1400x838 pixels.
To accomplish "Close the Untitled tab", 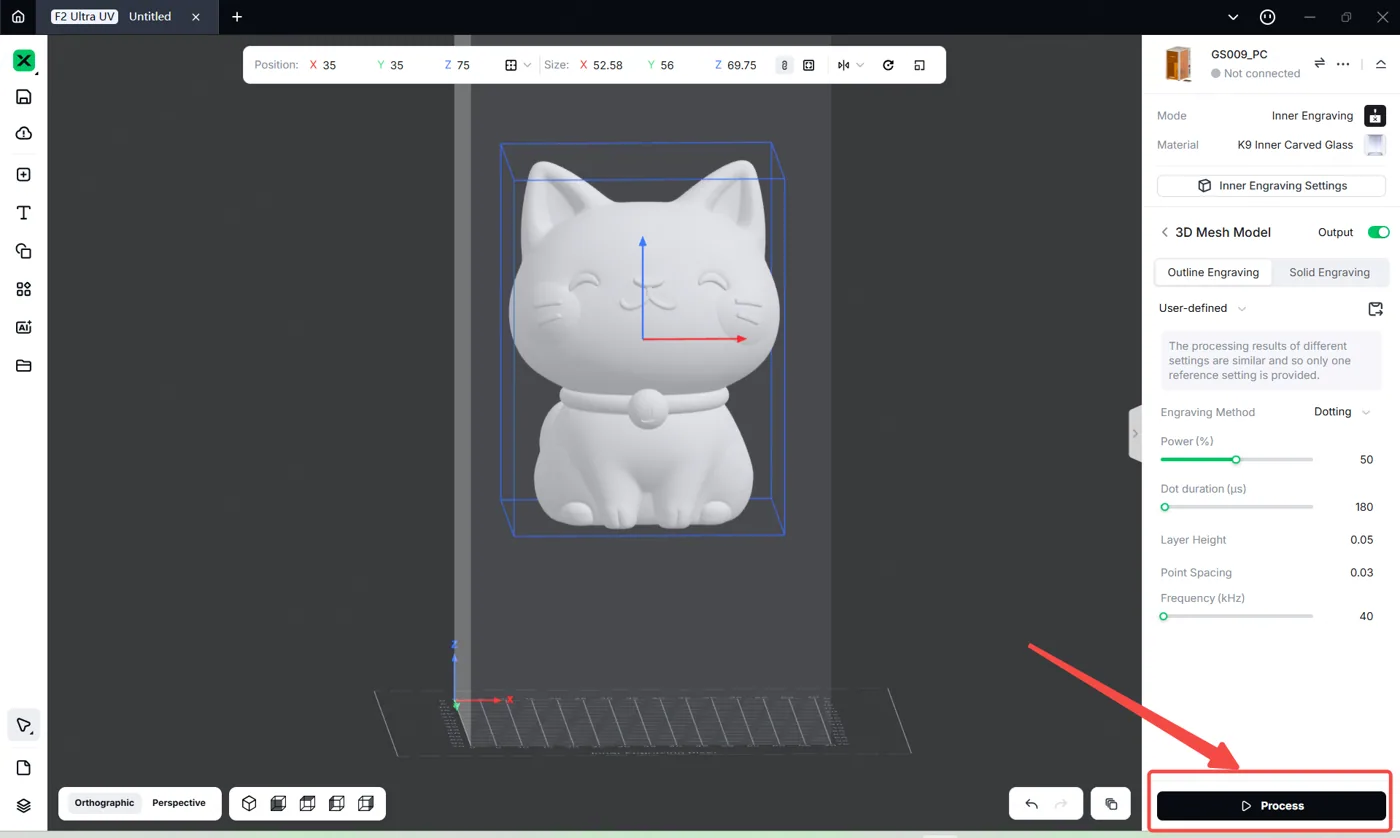I will 198,17.
